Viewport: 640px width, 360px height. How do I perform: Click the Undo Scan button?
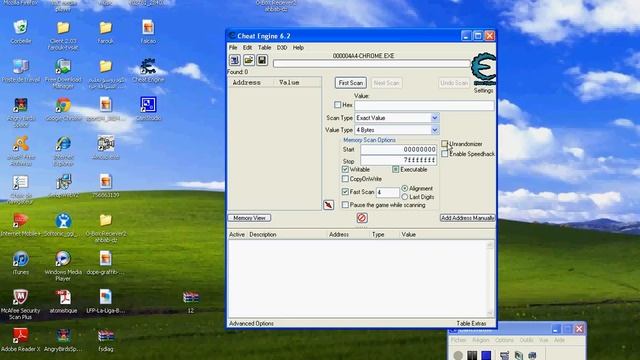pyautogui.click(x=454, y=83)
